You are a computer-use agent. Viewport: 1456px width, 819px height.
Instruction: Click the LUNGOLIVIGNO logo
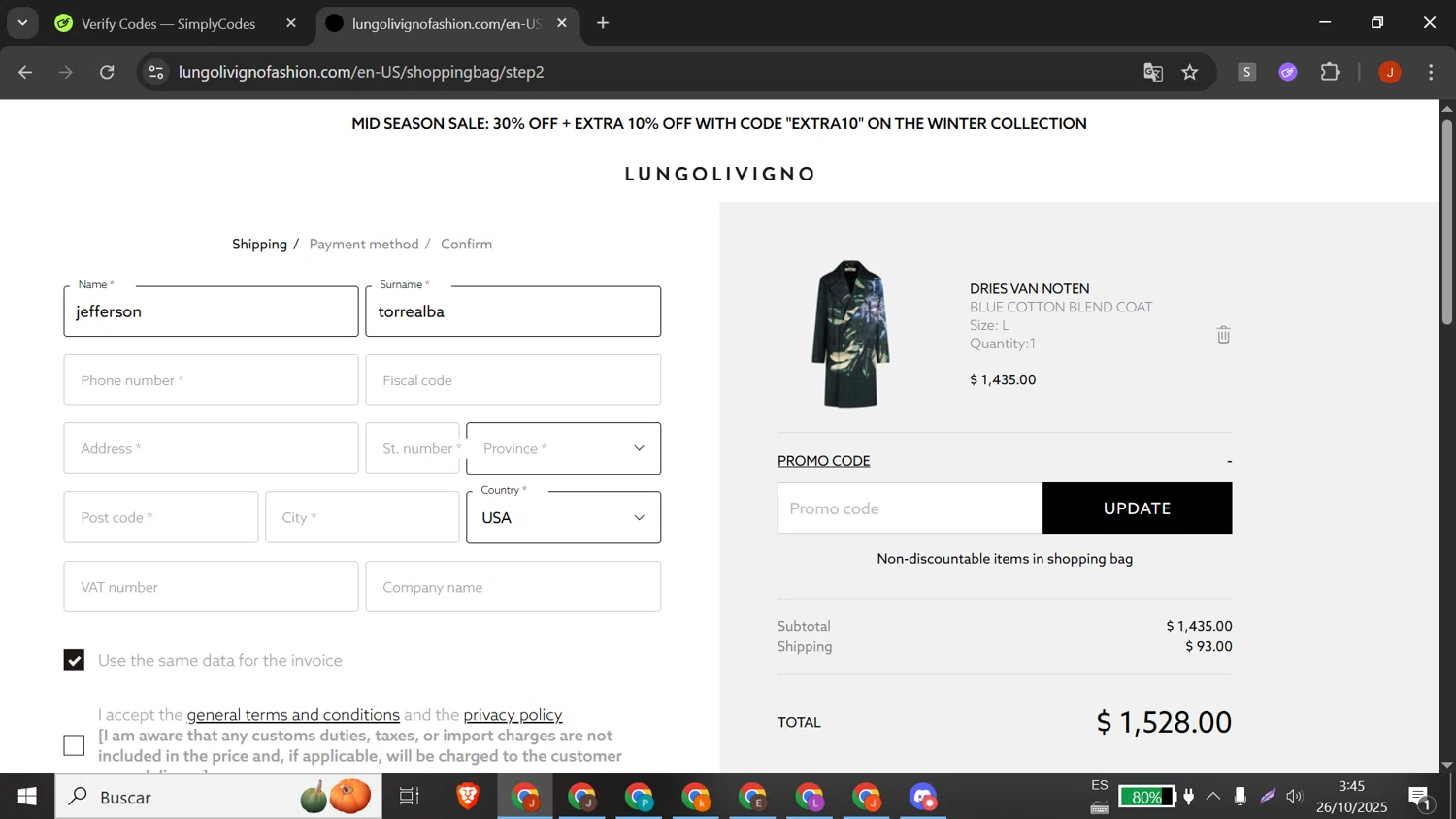click(719, 174)
